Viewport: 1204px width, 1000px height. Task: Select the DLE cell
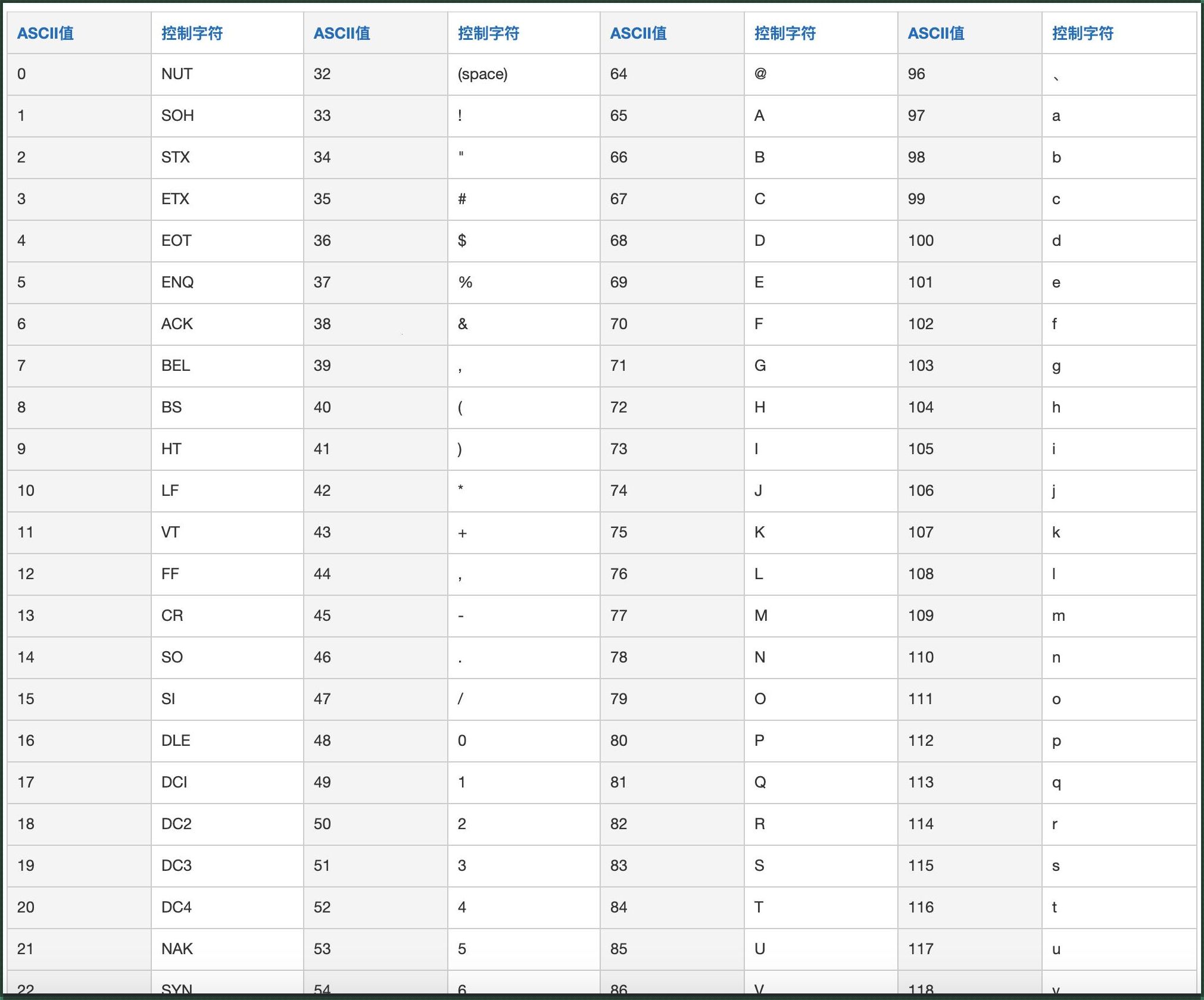tap(227, 741)
